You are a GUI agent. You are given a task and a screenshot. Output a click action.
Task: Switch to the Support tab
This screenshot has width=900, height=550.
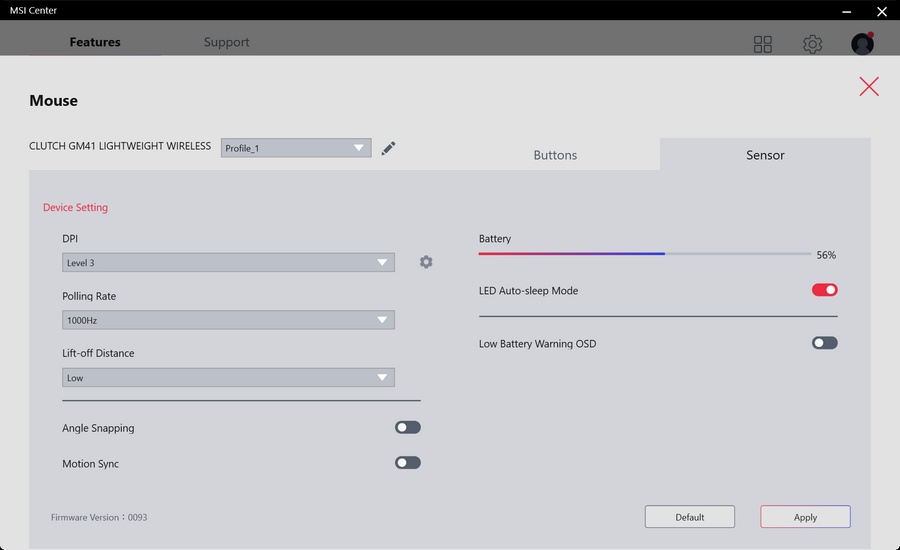[226, 42]
